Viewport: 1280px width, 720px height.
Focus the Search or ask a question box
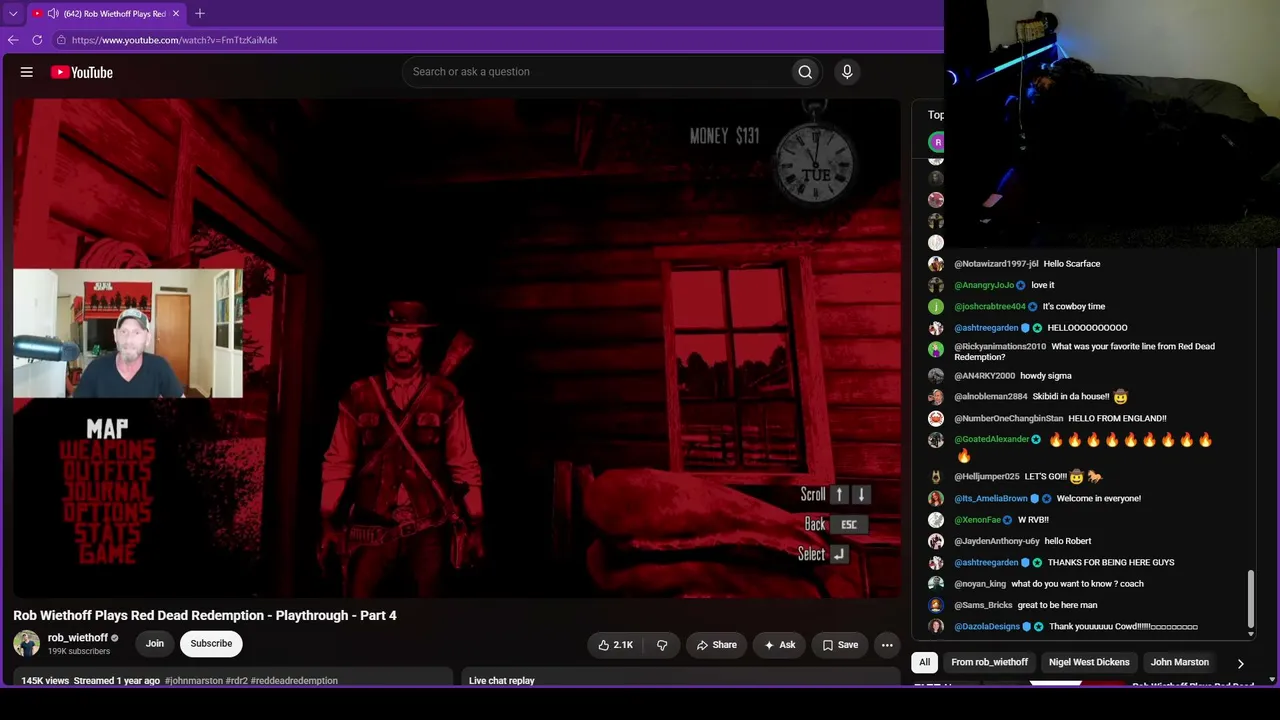pos(596,72)
